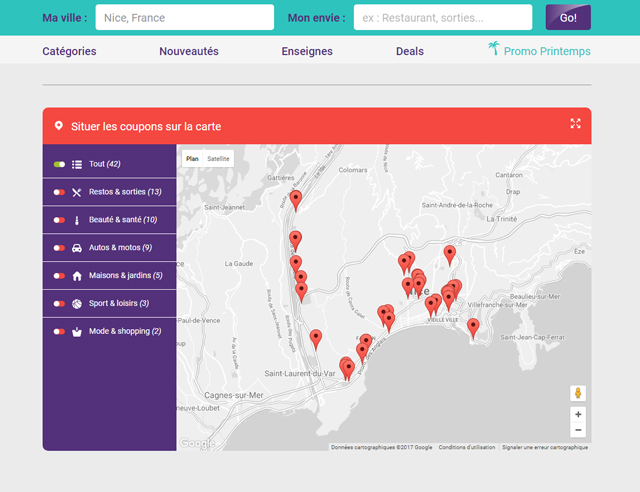Image resolution: width=640 pixels, height=492 pixels.
Task: Open the Nouveautés menu item
Action: point(189,51)
